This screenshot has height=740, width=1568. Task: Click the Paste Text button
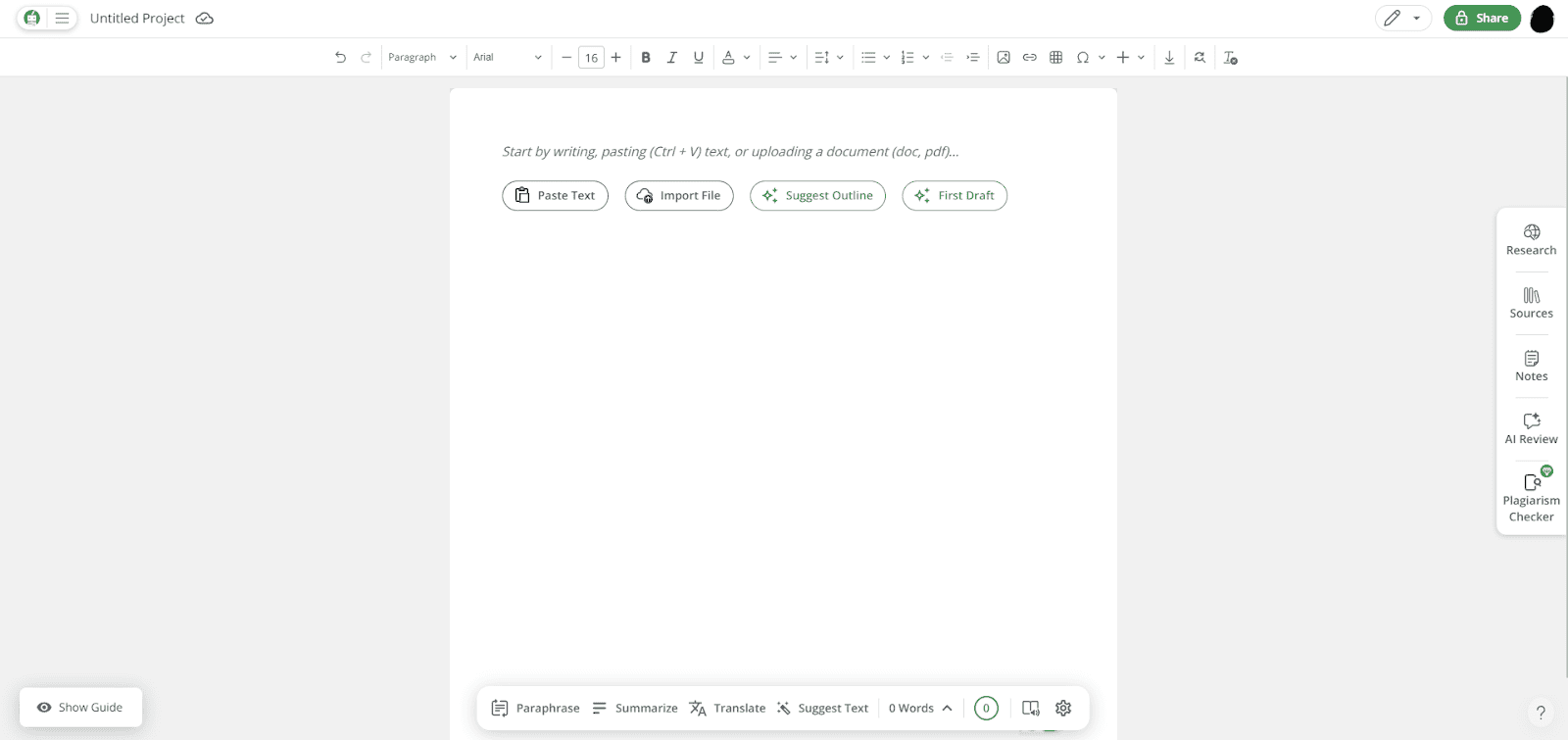[556, 195]
